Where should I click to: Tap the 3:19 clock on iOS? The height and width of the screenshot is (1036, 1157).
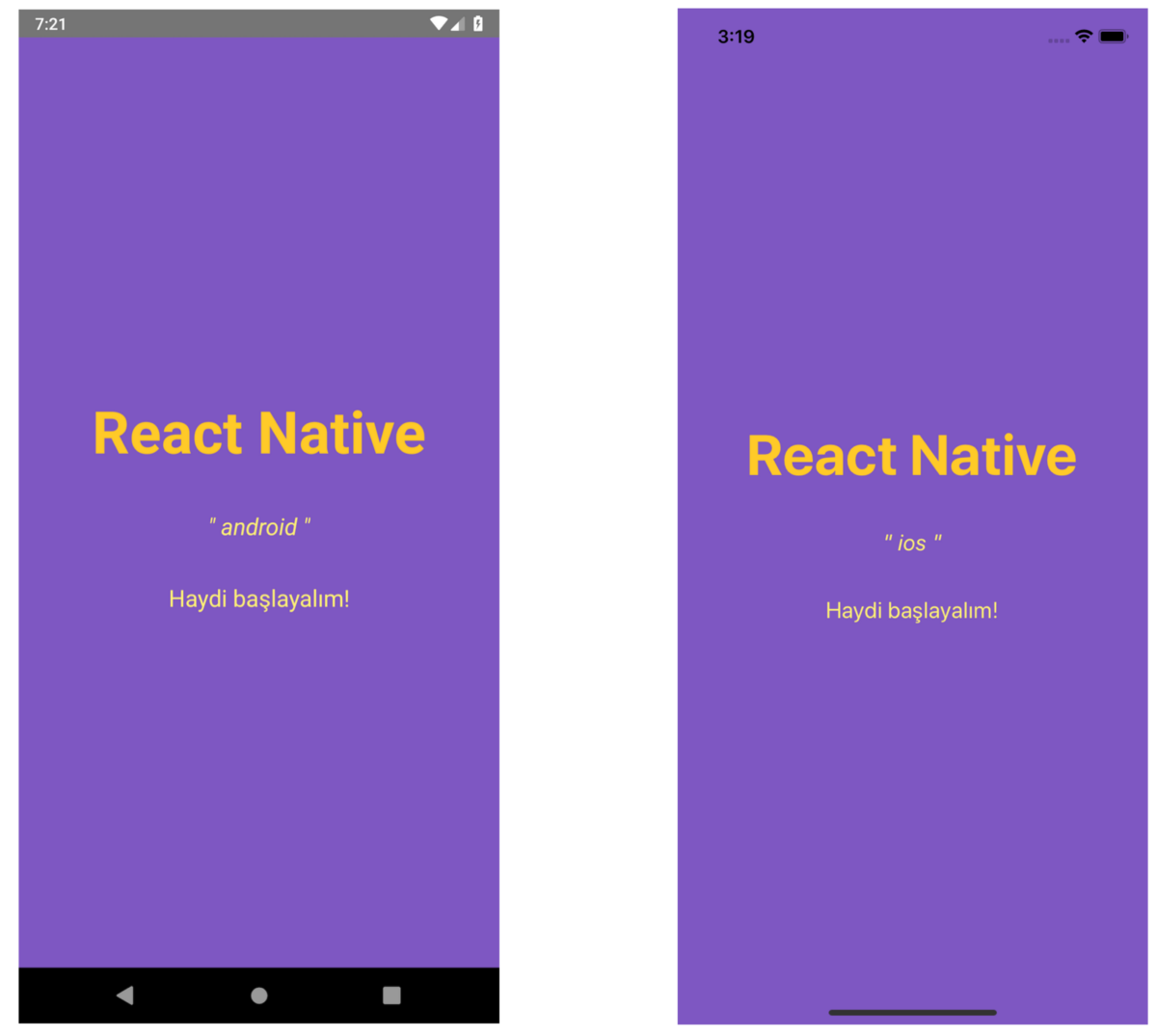click(736, 37)
